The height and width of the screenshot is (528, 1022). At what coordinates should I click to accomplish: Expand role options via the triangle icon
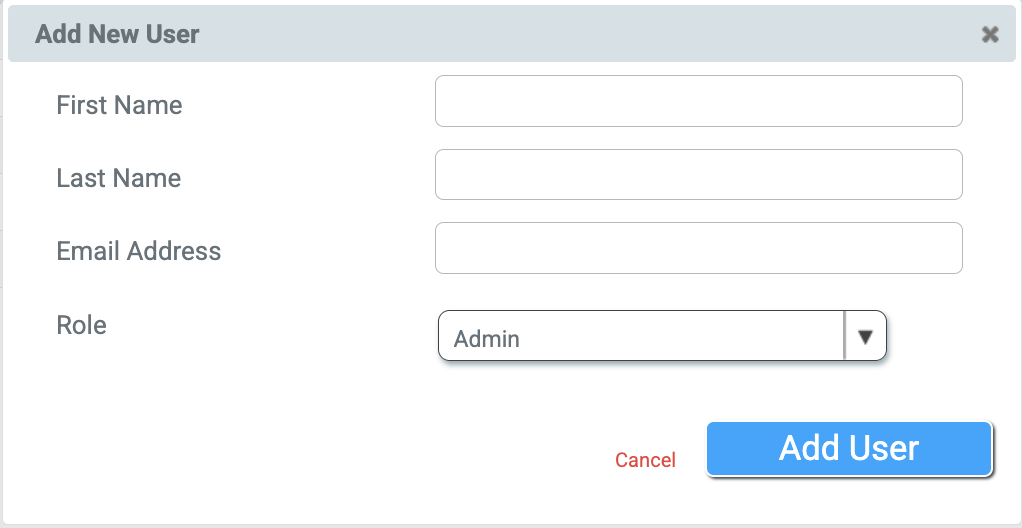(x=866, y=336)
